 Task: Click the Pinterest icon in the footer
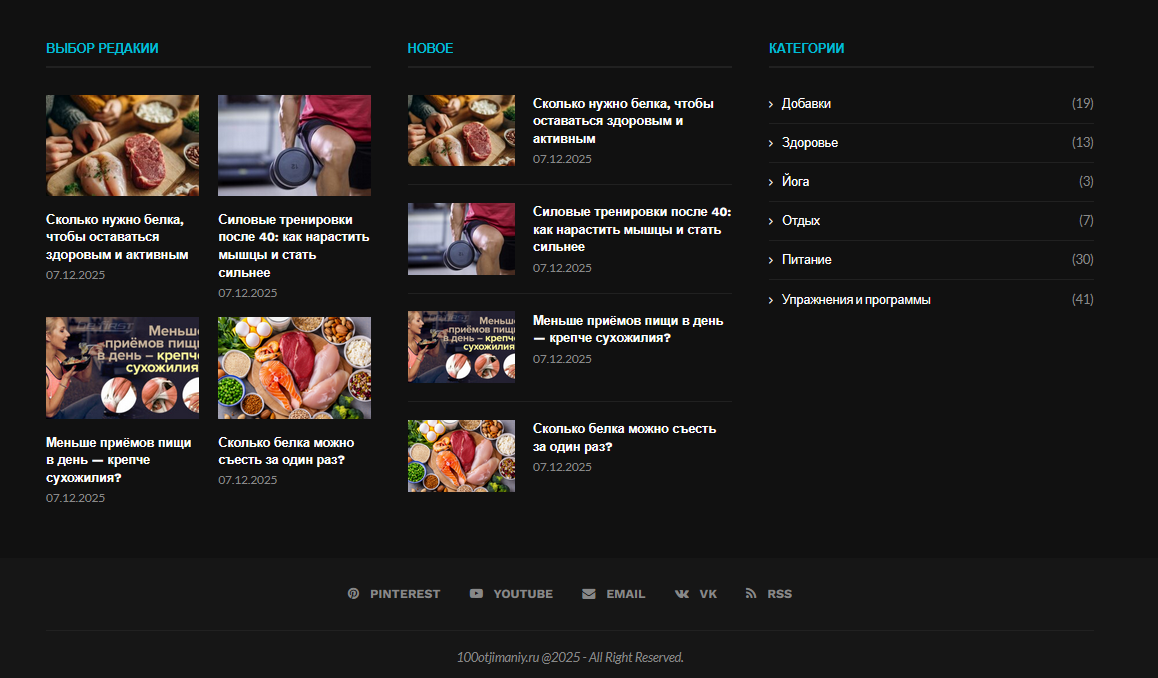click(x=353, y=594)
